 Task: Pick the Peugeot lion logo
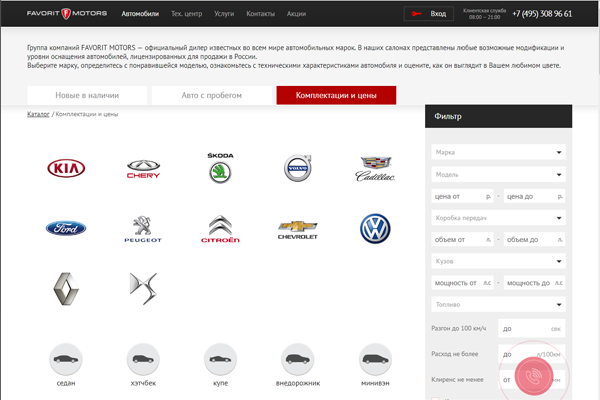point(143,228)
